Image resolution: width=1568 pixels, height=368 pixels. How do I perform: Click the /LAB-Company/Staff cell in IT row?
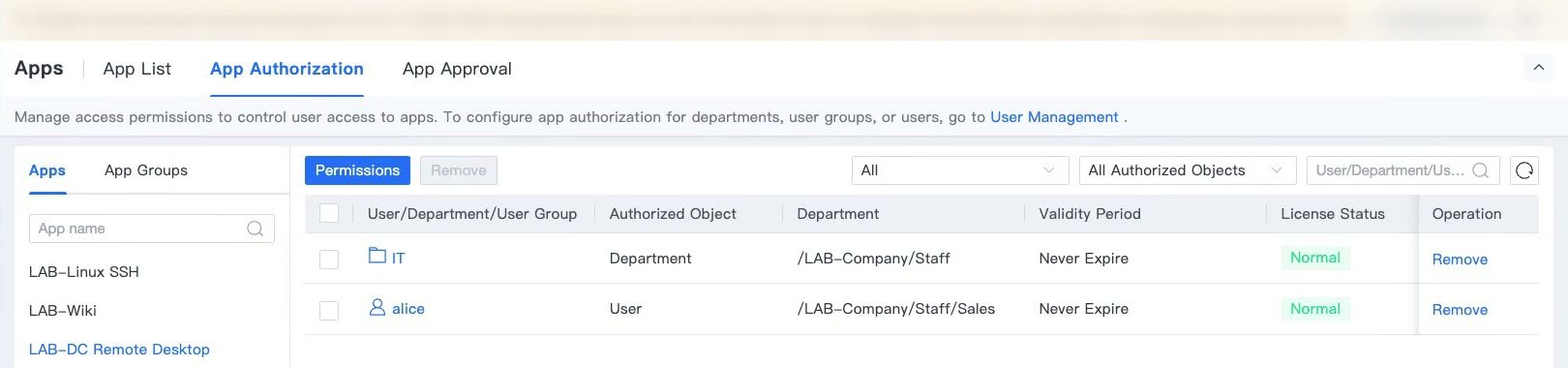tap(874, 259)
